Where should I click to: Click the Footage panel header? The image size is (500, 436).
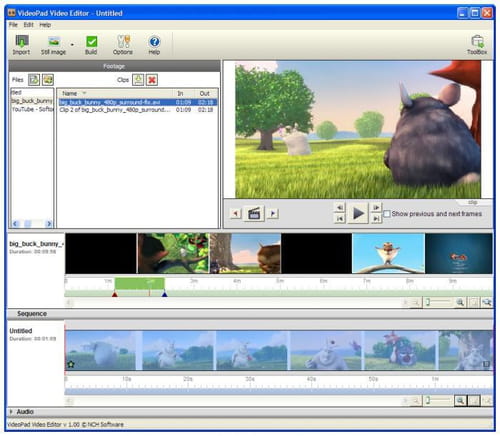(114, 66)
